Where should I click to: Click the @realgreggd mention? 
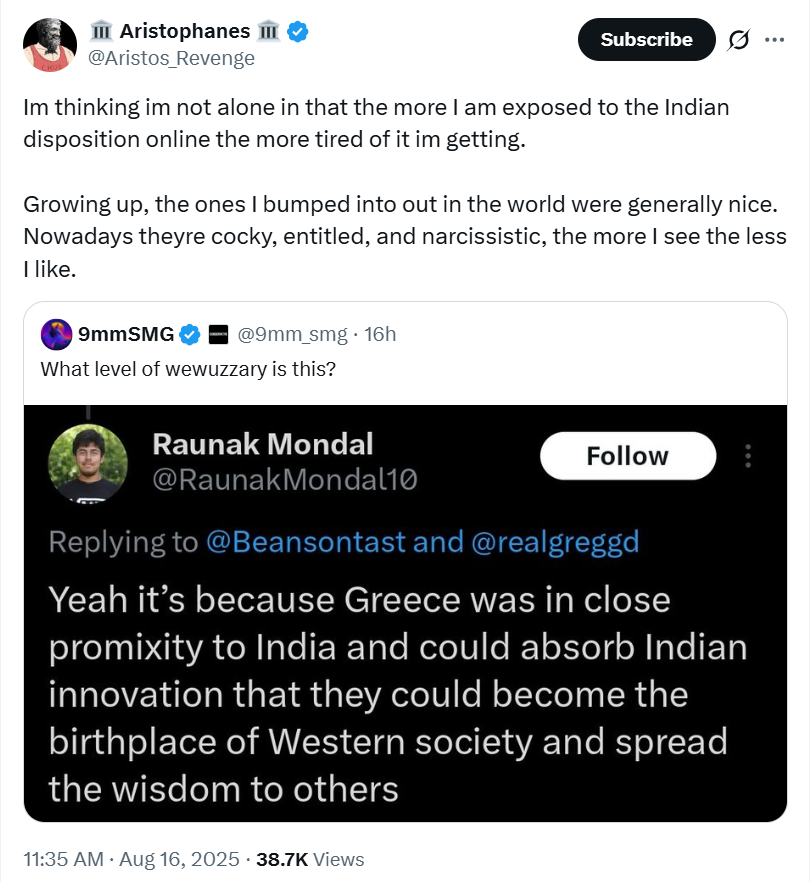(x=555, y=542)
